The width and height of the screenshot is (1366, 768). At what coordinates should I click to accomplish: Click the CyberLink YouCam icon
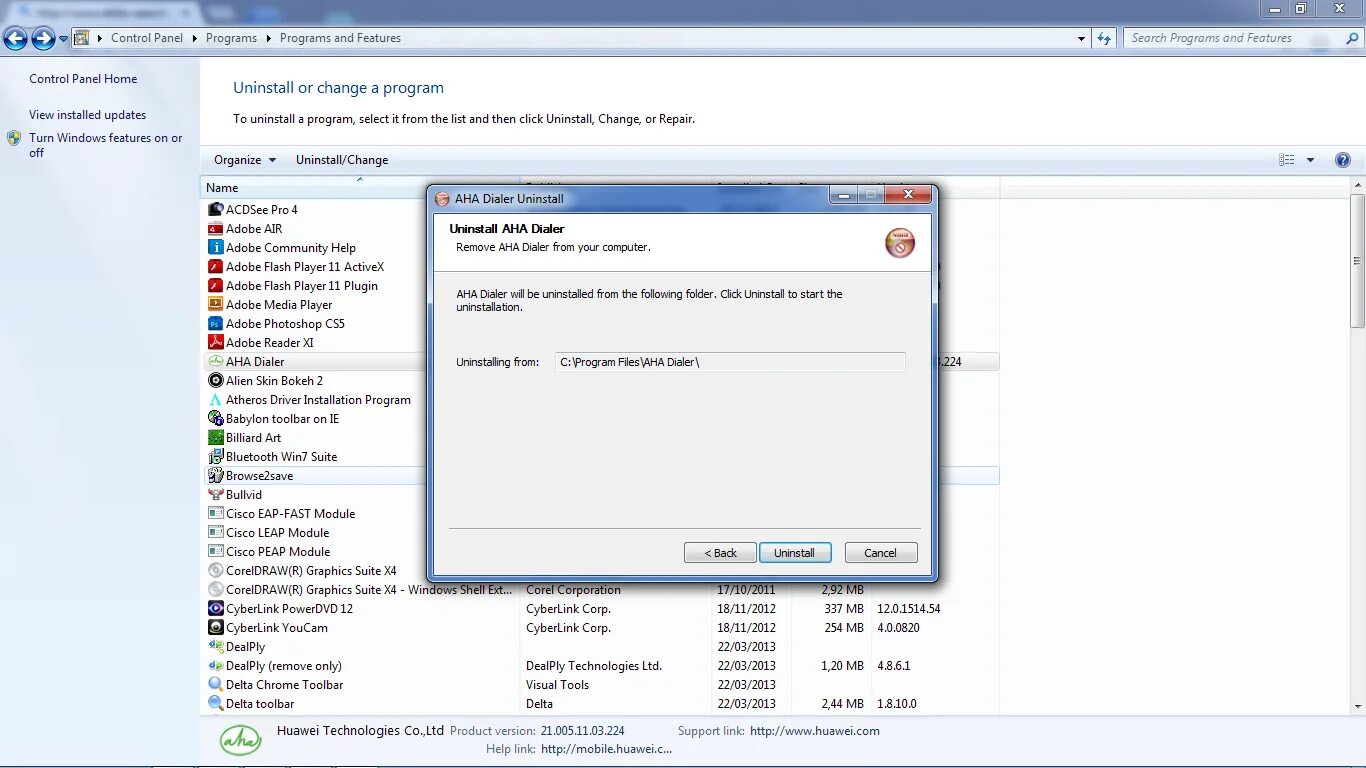(x=215, y=627)
